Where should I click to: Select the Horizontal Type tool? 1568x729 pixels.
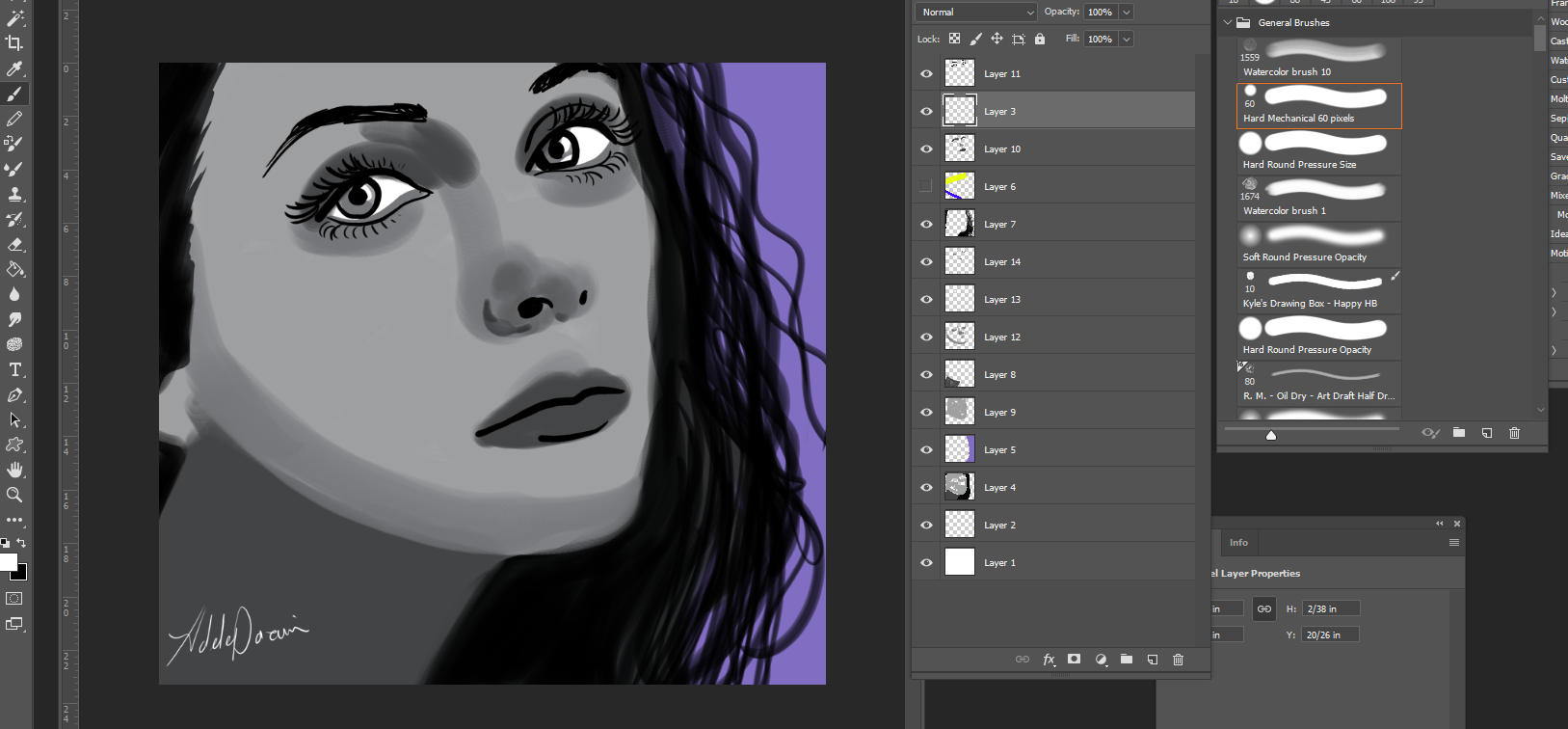tap(14, 370)
